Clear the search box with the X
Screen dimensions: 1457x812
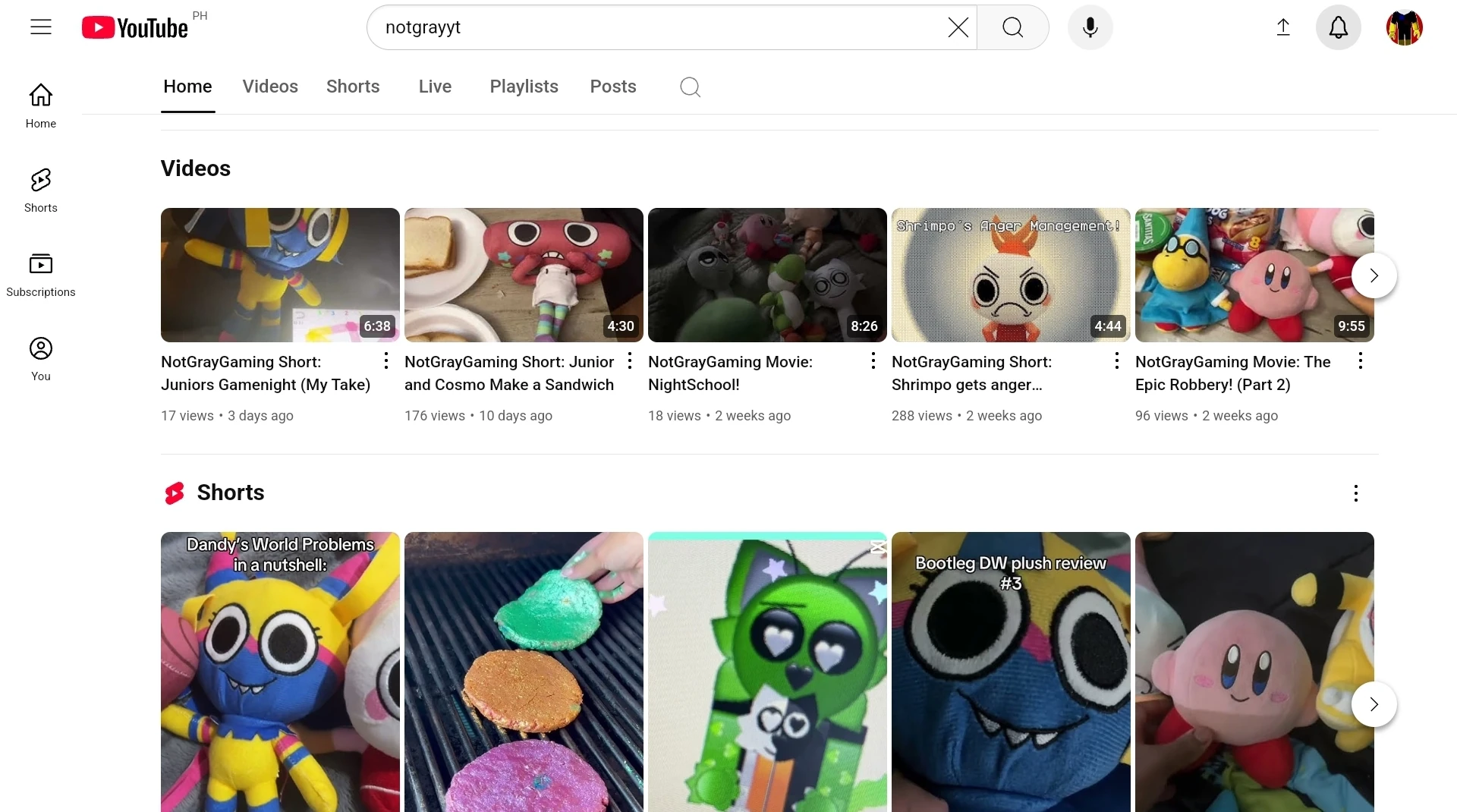(958, 27)
